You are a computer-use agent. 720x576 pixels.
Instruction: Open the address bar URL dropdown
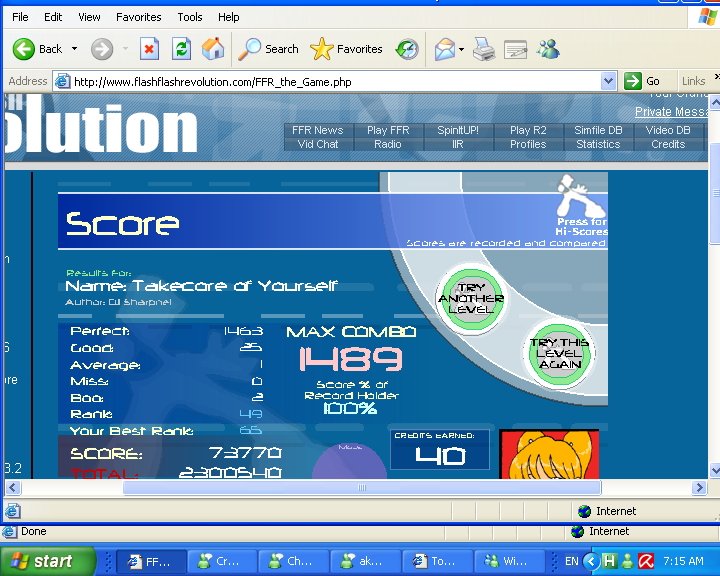[608, 81]
